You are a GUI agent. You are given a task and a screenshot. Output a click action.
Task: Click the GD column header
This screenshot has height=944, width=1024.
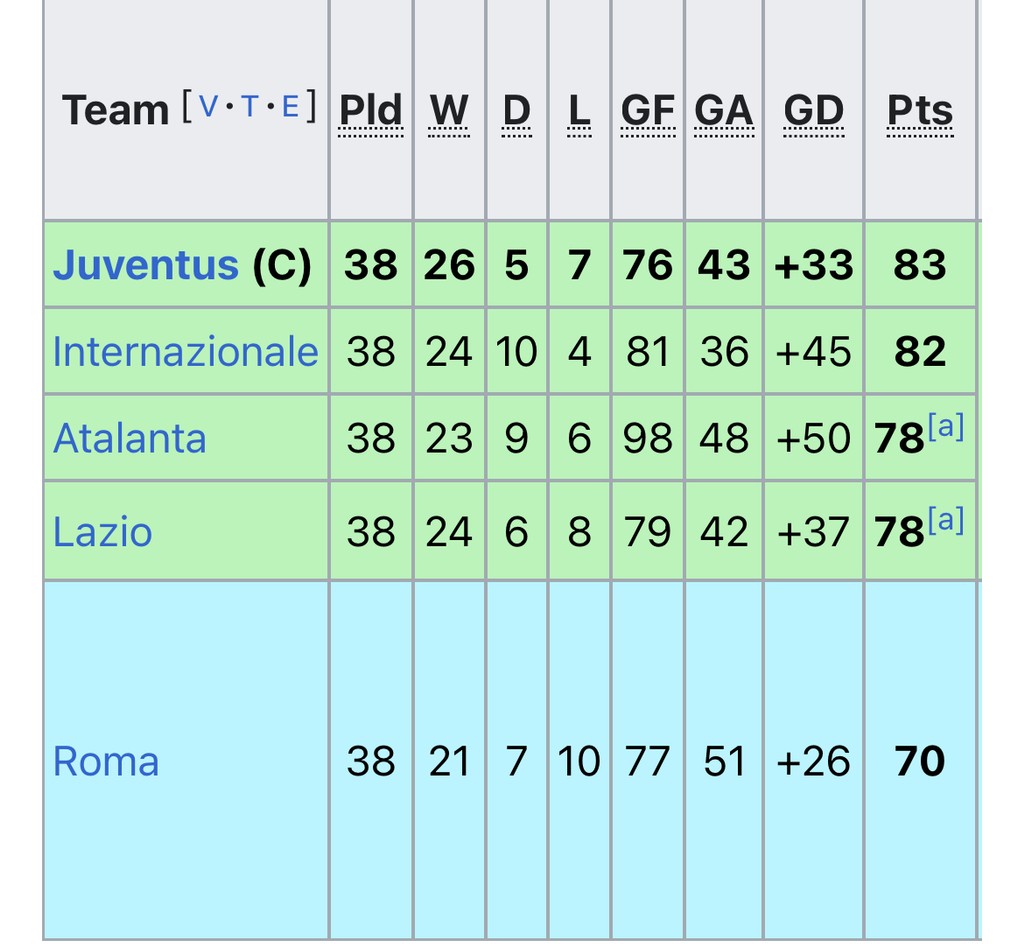813,110
